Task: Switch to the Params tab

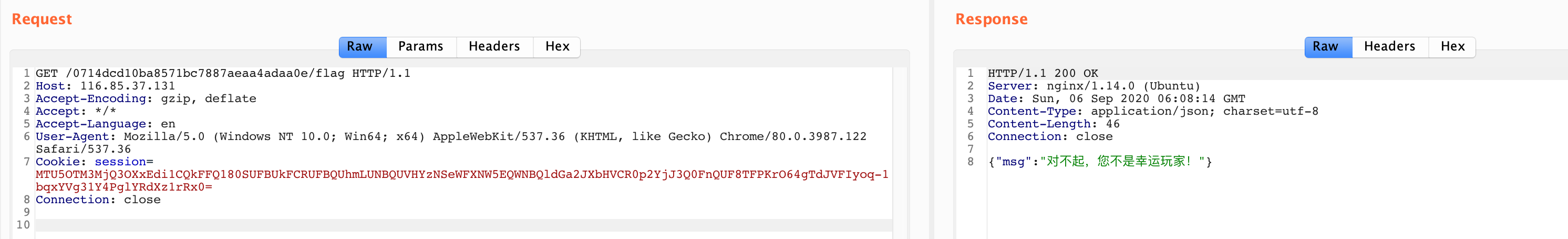Action: point(420,47)
